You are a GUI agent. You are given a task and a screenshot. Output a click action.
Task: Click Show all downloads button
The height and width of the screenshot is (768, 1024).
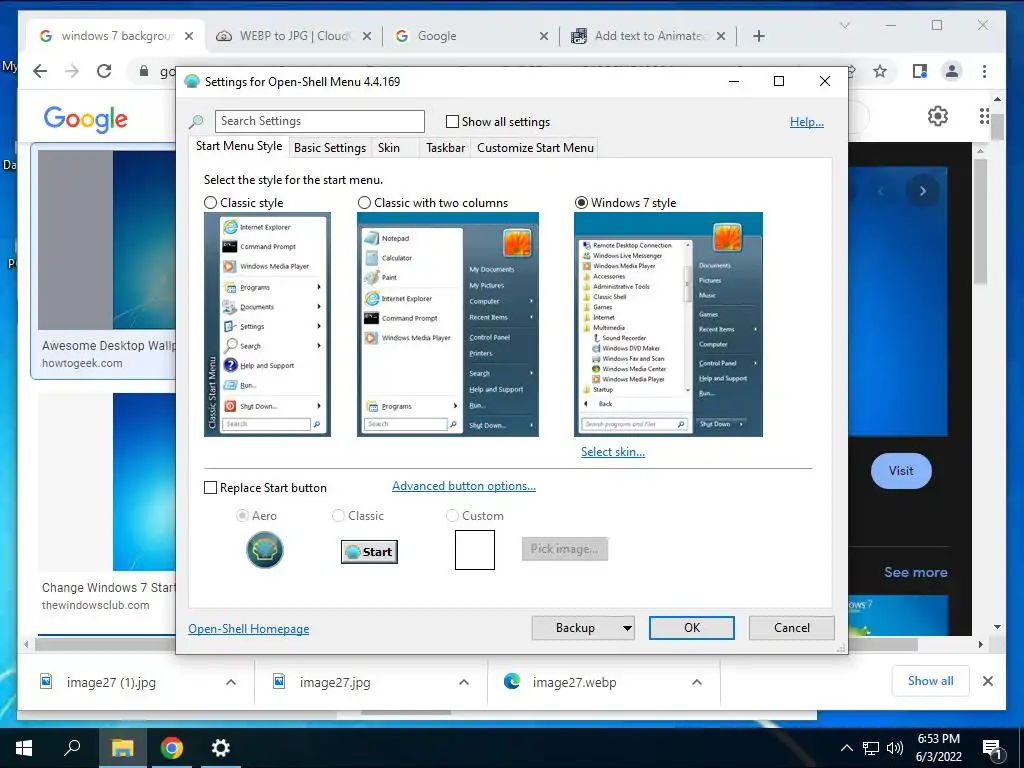click(x=931, y=681)
